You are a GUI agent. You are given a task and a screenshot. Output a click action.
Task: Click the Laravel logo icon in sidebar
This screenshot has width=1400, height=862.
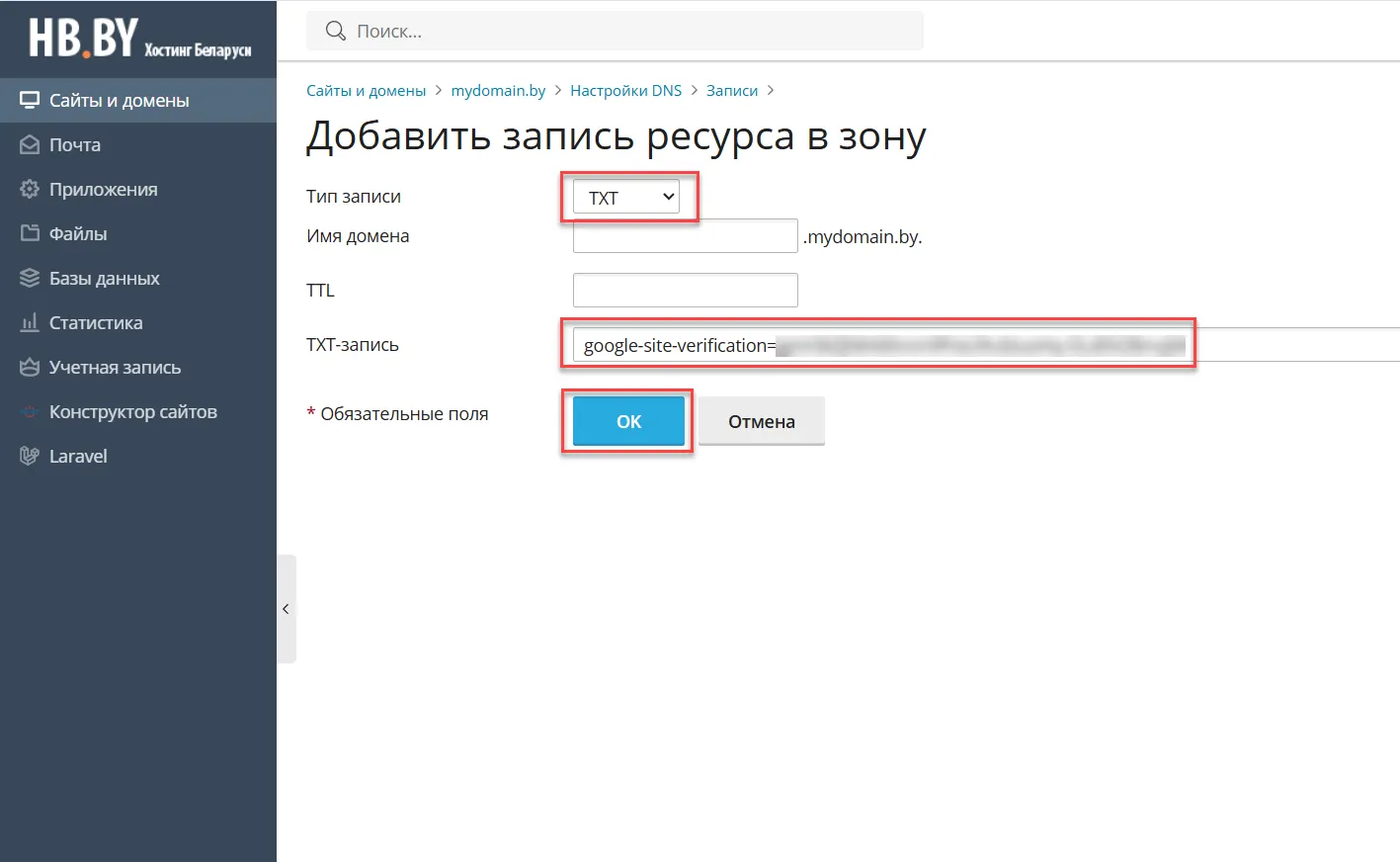pos(30,456)
